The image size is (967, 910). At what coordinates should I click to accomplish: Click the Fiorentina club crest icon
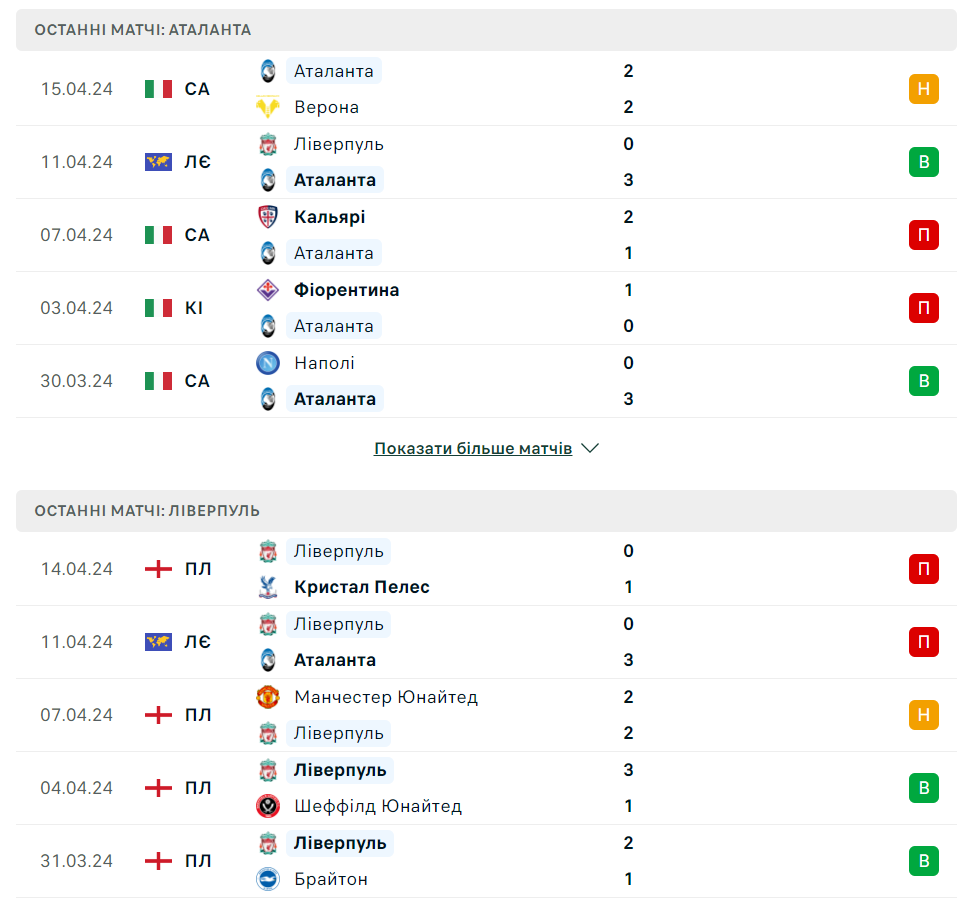tap(267, 290)
